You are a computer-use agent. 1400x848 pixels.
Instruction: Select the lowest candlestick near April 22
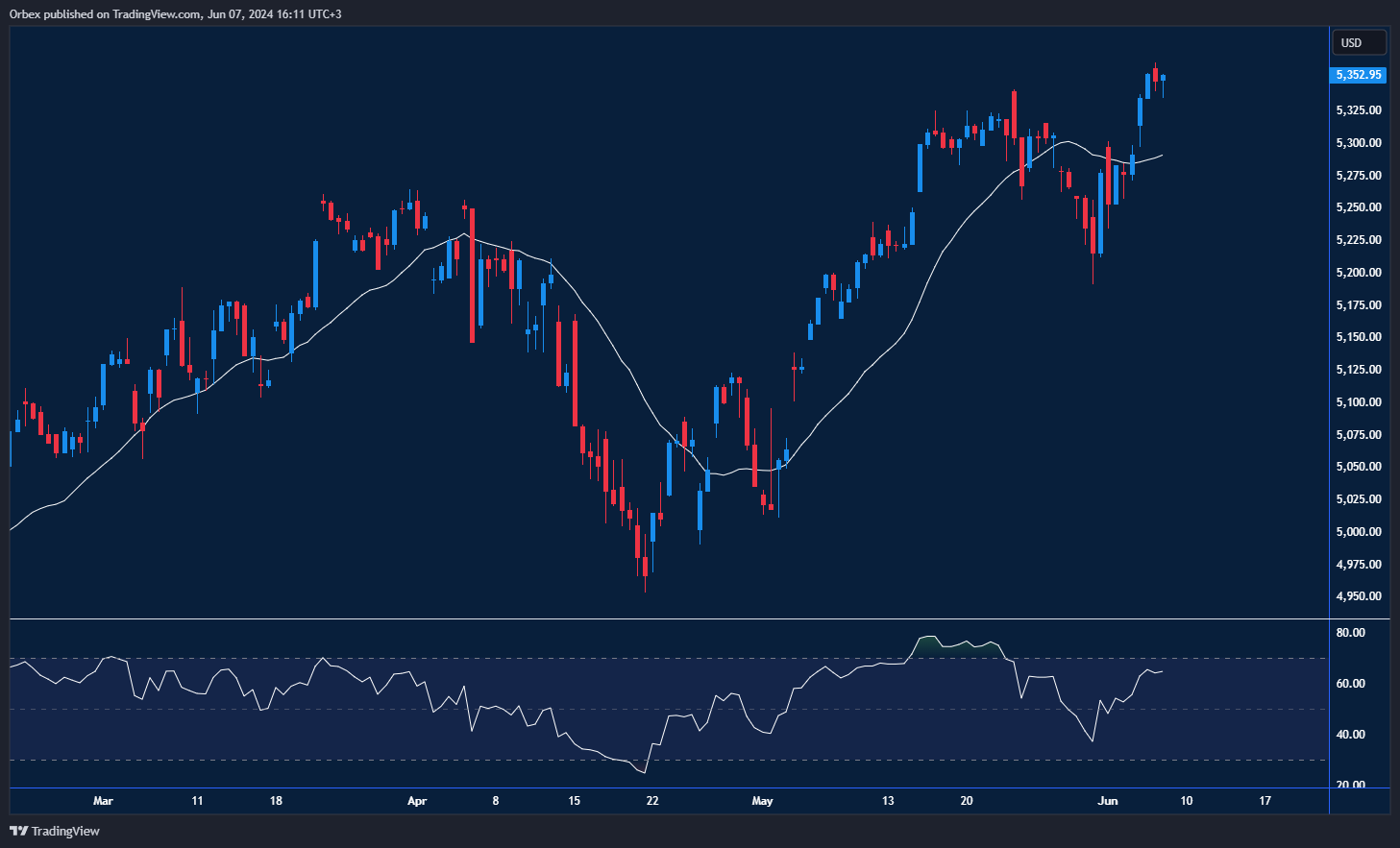tap(645, 565)
